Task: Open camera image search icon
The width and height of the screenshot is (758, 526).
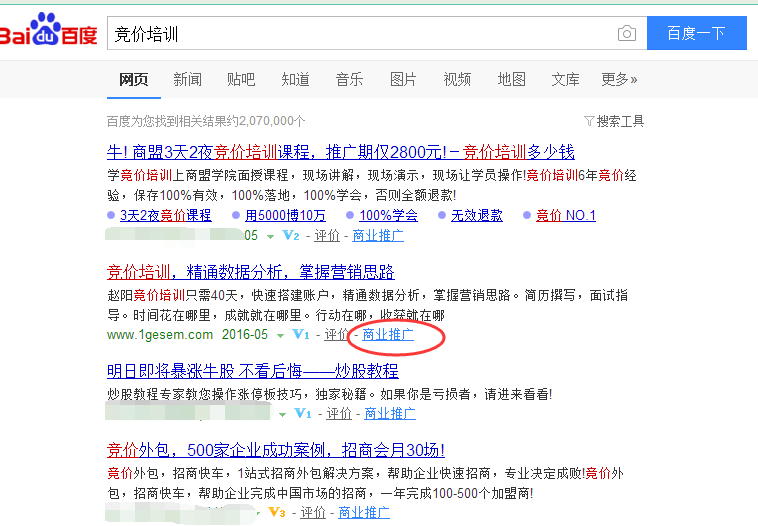Action: point(627,33)
